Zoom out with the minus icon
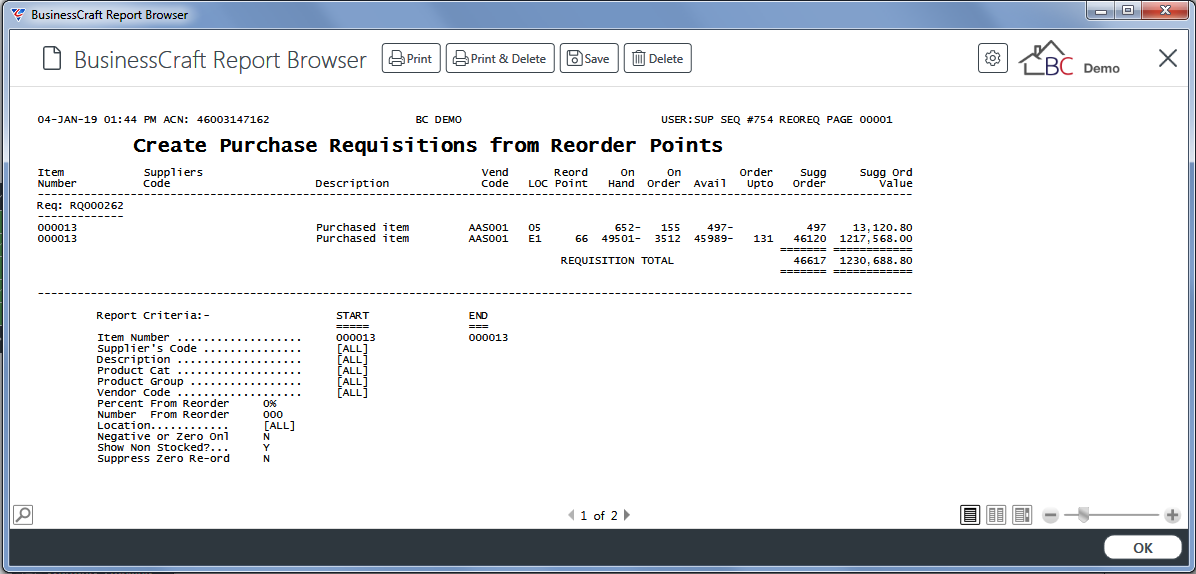 pyautogui.click(x=1050, y=515)
